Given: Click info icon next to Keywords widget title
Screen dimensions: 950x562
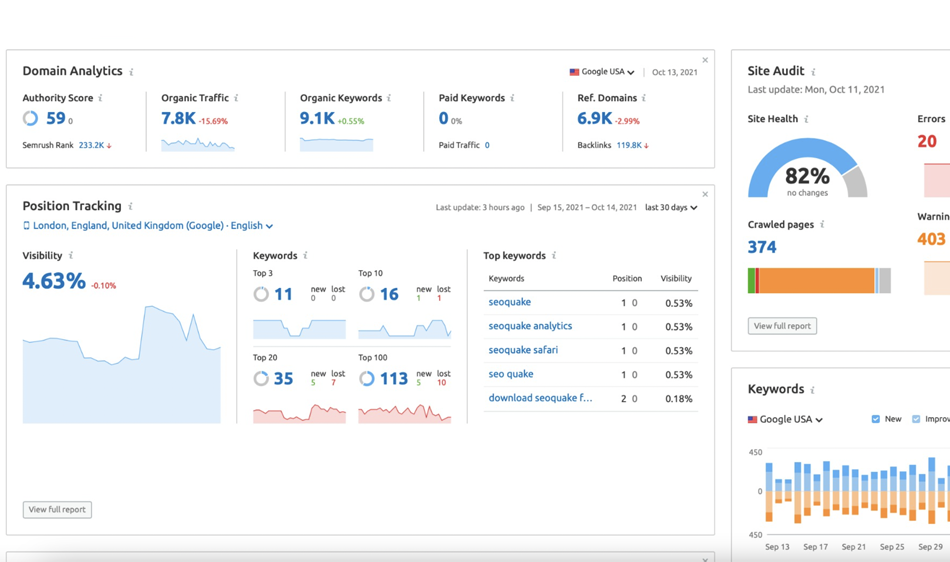Looking at the screenshot, I should coord(812,390).
